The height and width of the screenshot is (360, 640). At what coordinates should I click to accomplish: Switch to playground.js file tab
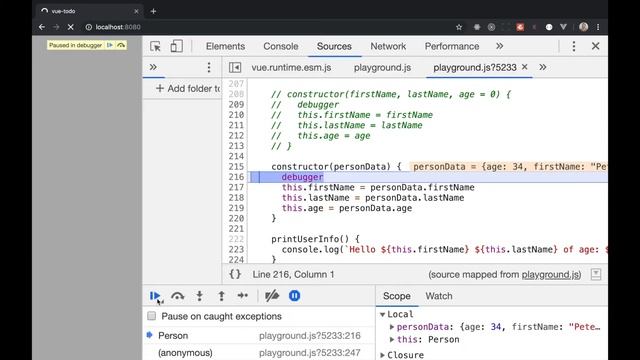[382, 68]
